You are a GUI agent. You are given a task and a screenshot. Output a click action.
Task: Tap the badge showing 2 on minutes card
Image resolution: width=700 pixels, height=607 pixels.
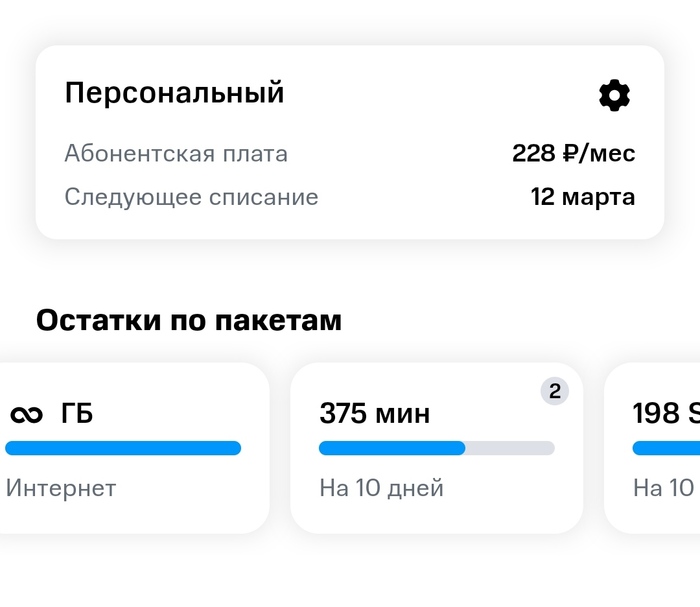point(555,391)
